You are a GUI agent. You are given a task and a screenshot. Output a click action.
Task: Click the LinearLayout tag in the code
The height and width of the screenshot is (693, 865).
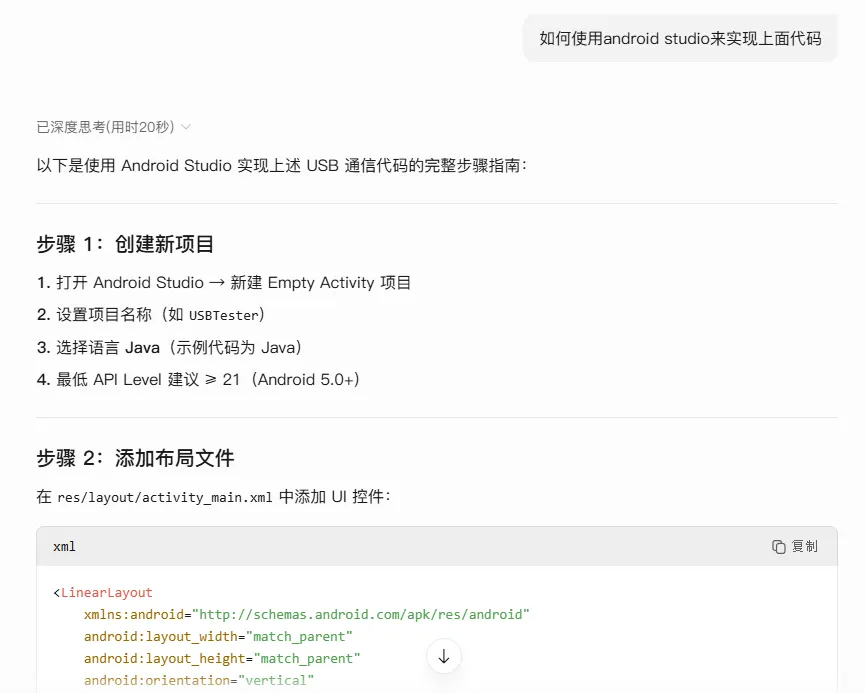[106, 593]
